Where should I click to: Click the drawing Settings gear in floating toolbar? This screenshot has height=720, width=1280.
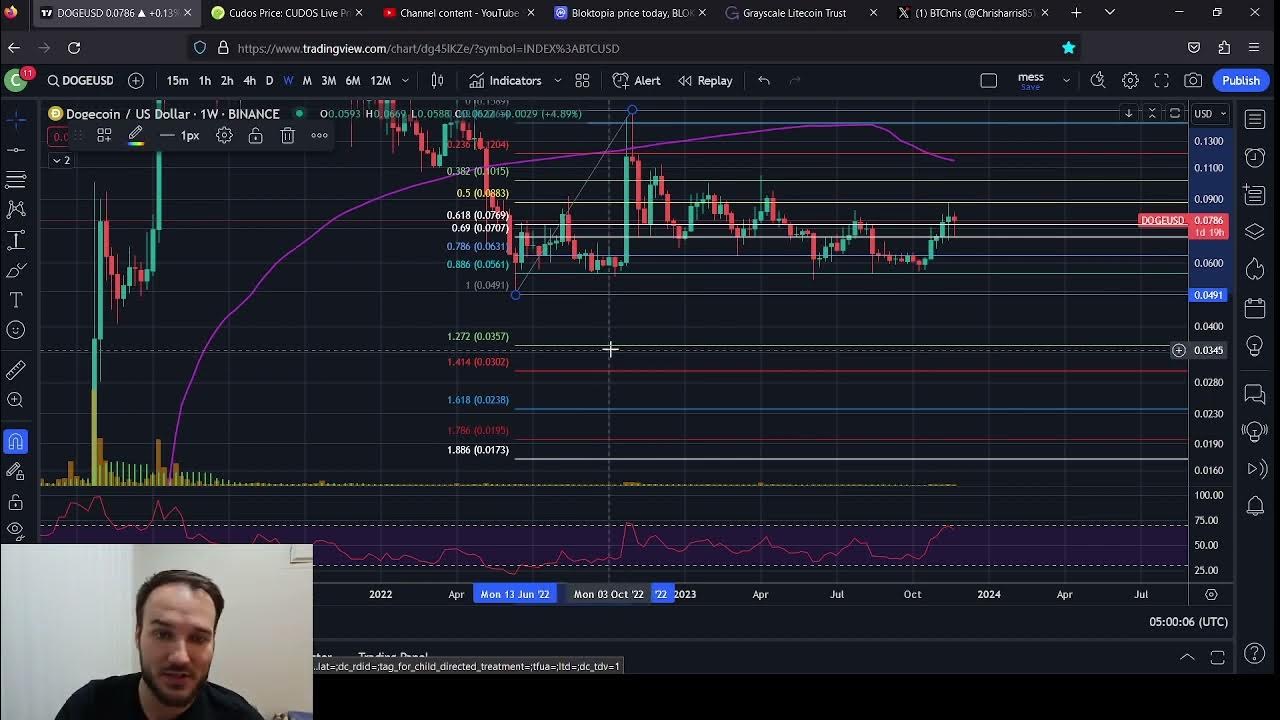224,136
